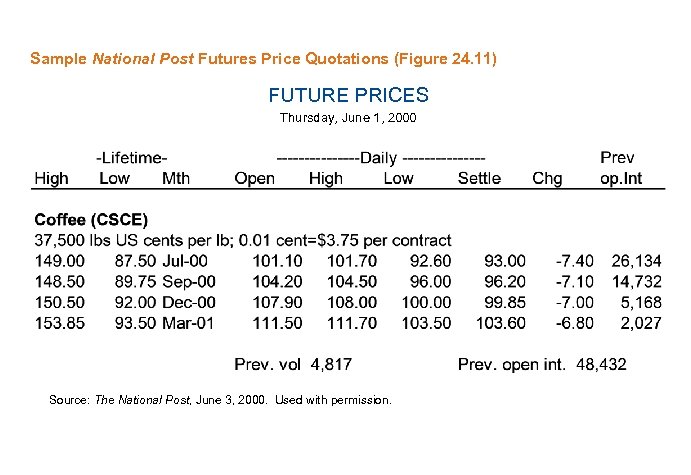The height and width of the screenshot is (475, 691).
Task: Select the Prev. vol 4,817 figure
Action: [293, 364]
